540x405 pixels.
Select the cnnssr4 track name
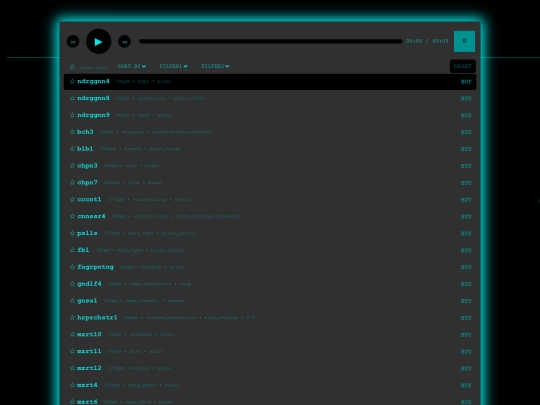tap(91, 216)
